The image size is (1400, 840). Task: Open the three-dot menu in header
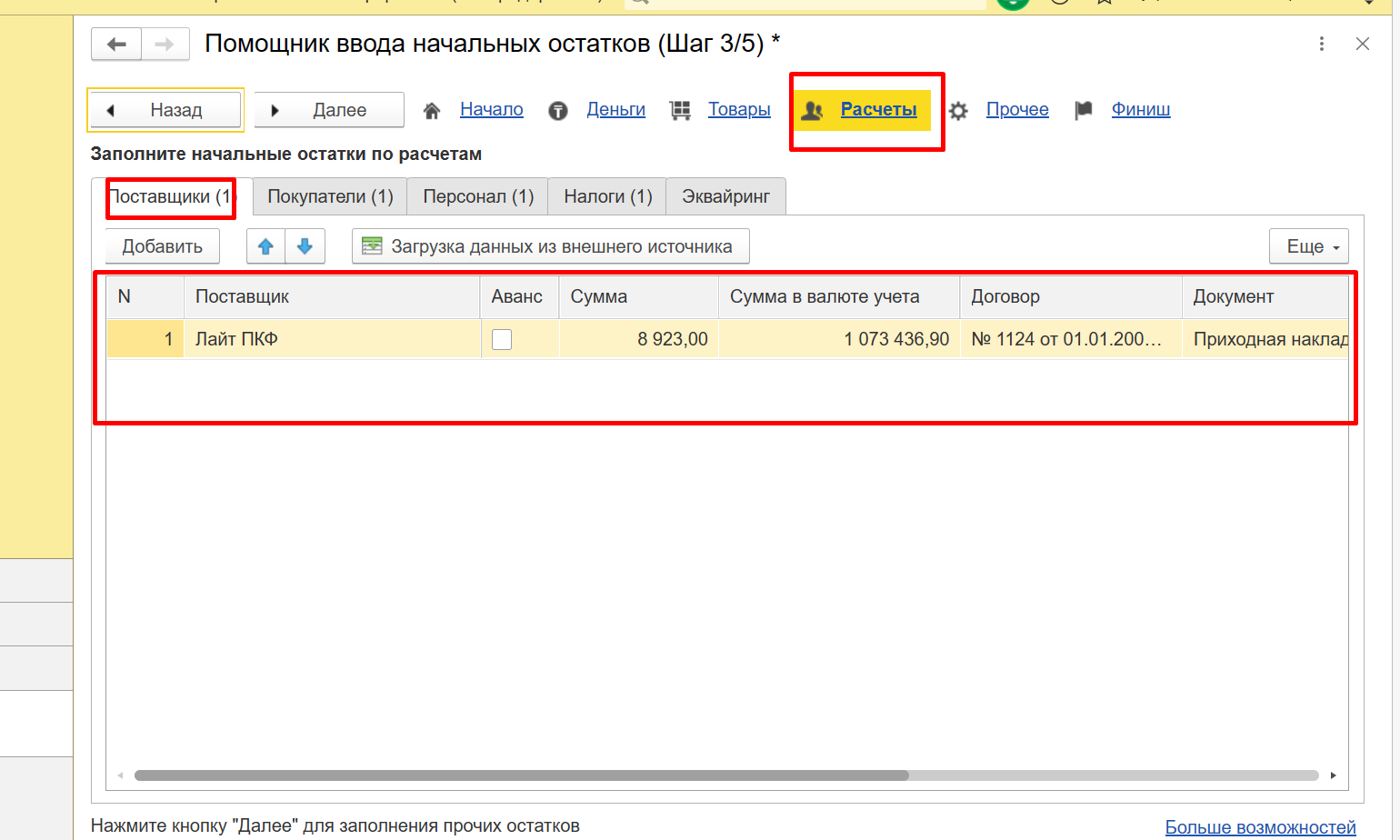[x=1322, y=44]
